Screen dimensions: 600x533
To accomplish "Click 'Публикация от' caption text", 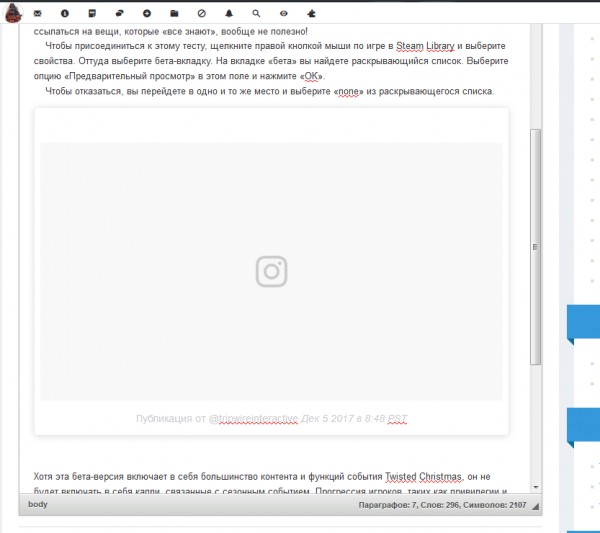I will click(x=171, y=418).
